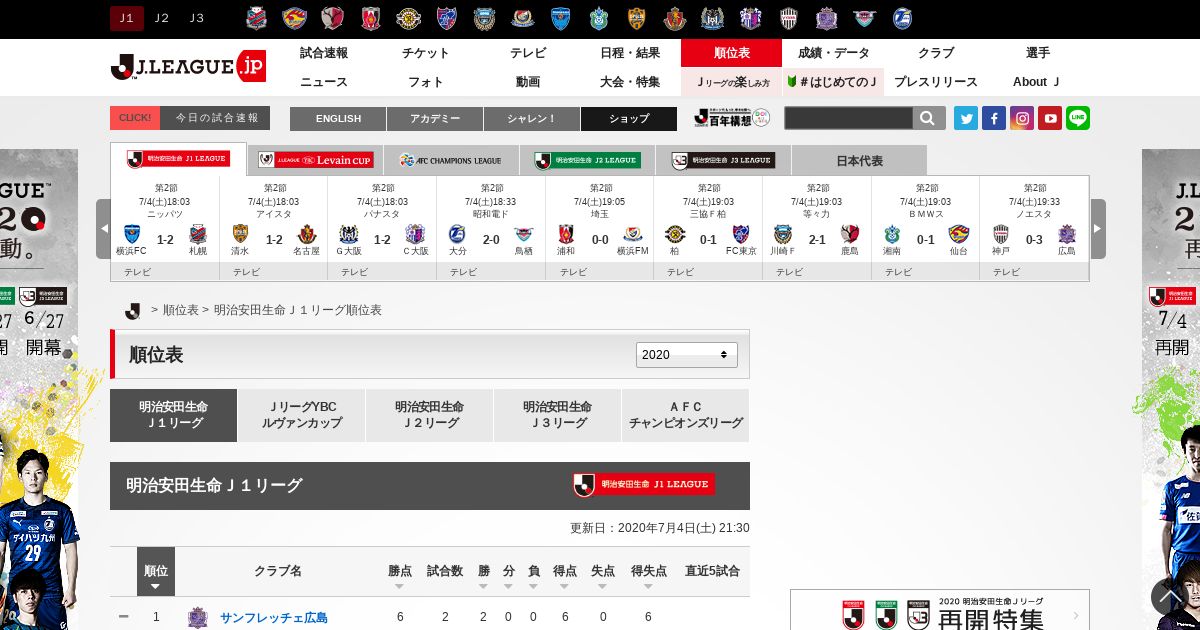
Task: Click the J.LEAGUE.jp site logo
Action: [x=188, y=67]
